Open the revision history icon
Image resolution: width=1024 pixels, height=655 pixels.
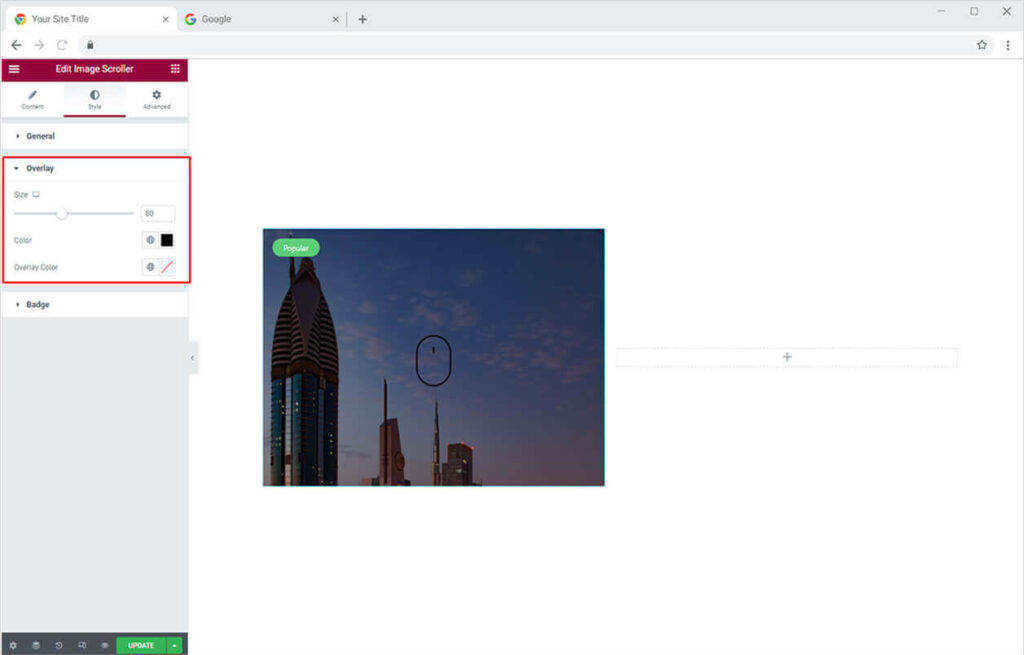coord(59,645)
